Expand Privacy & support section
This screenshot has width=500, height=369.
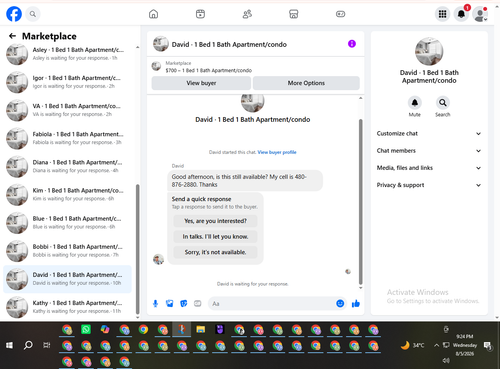coord(429,185)
